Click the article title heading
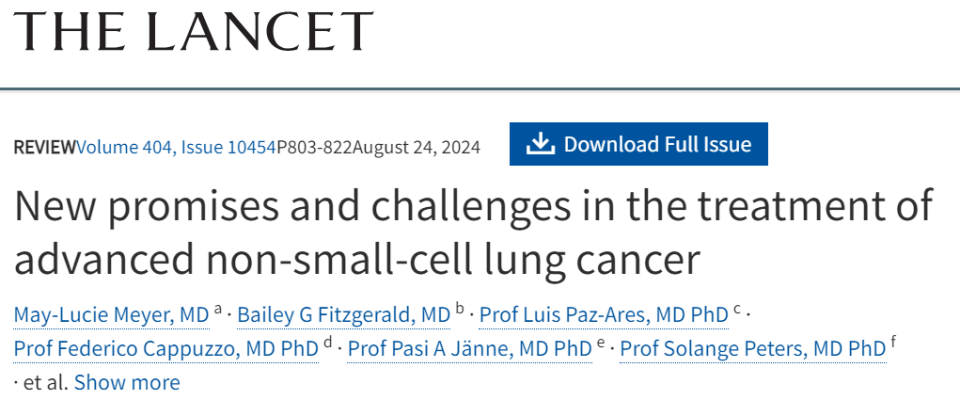Viewport: 960px width, 400px height. (474, 232)
